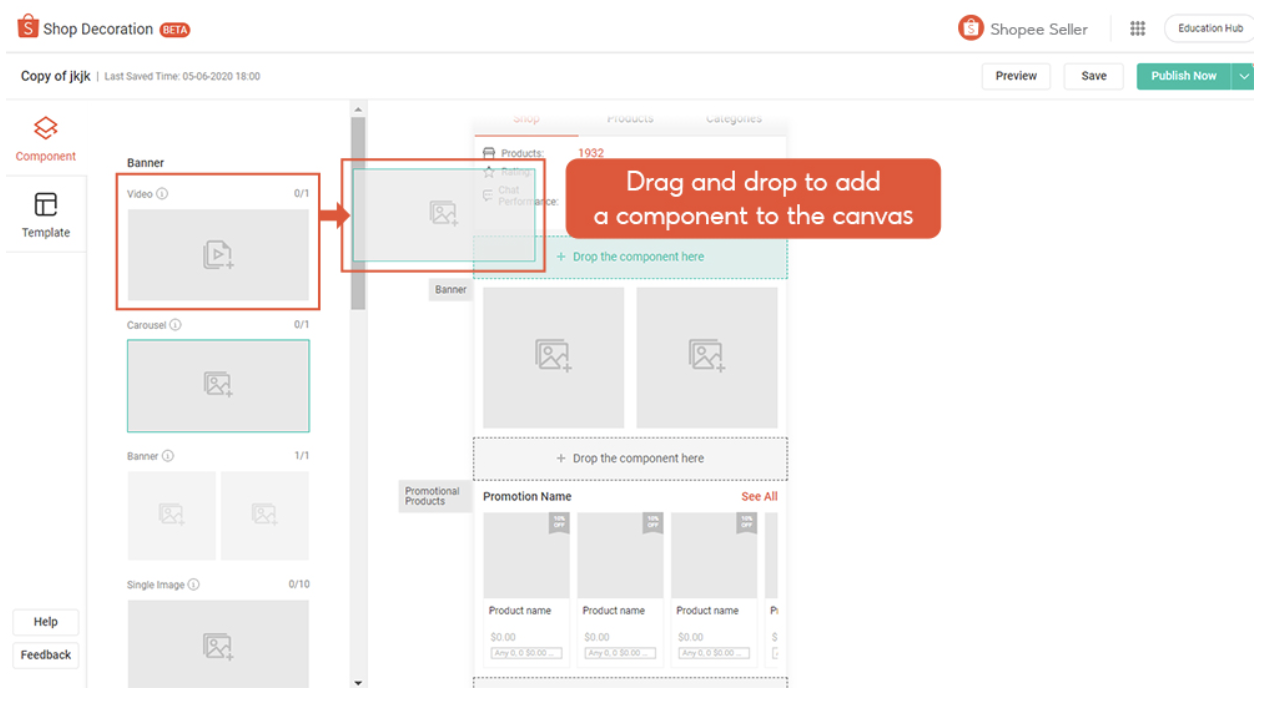Select the Video component thumbnail

[218, 255]
